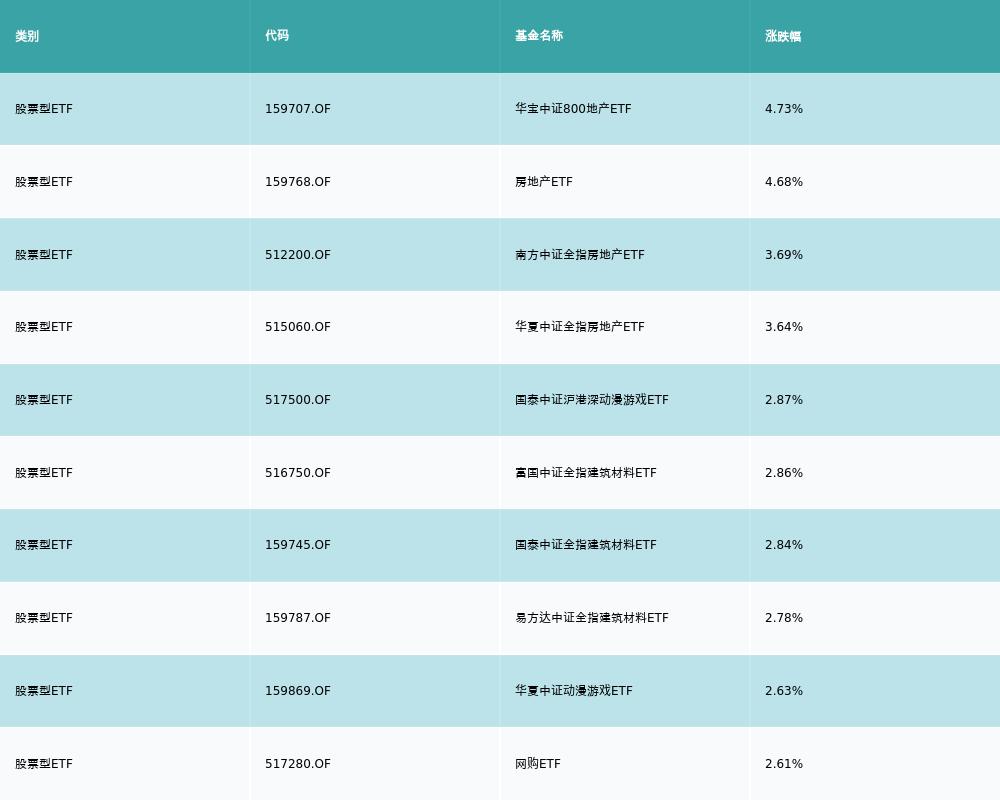Select 华夏中证全指房地产ETF row name

[580, 327]
